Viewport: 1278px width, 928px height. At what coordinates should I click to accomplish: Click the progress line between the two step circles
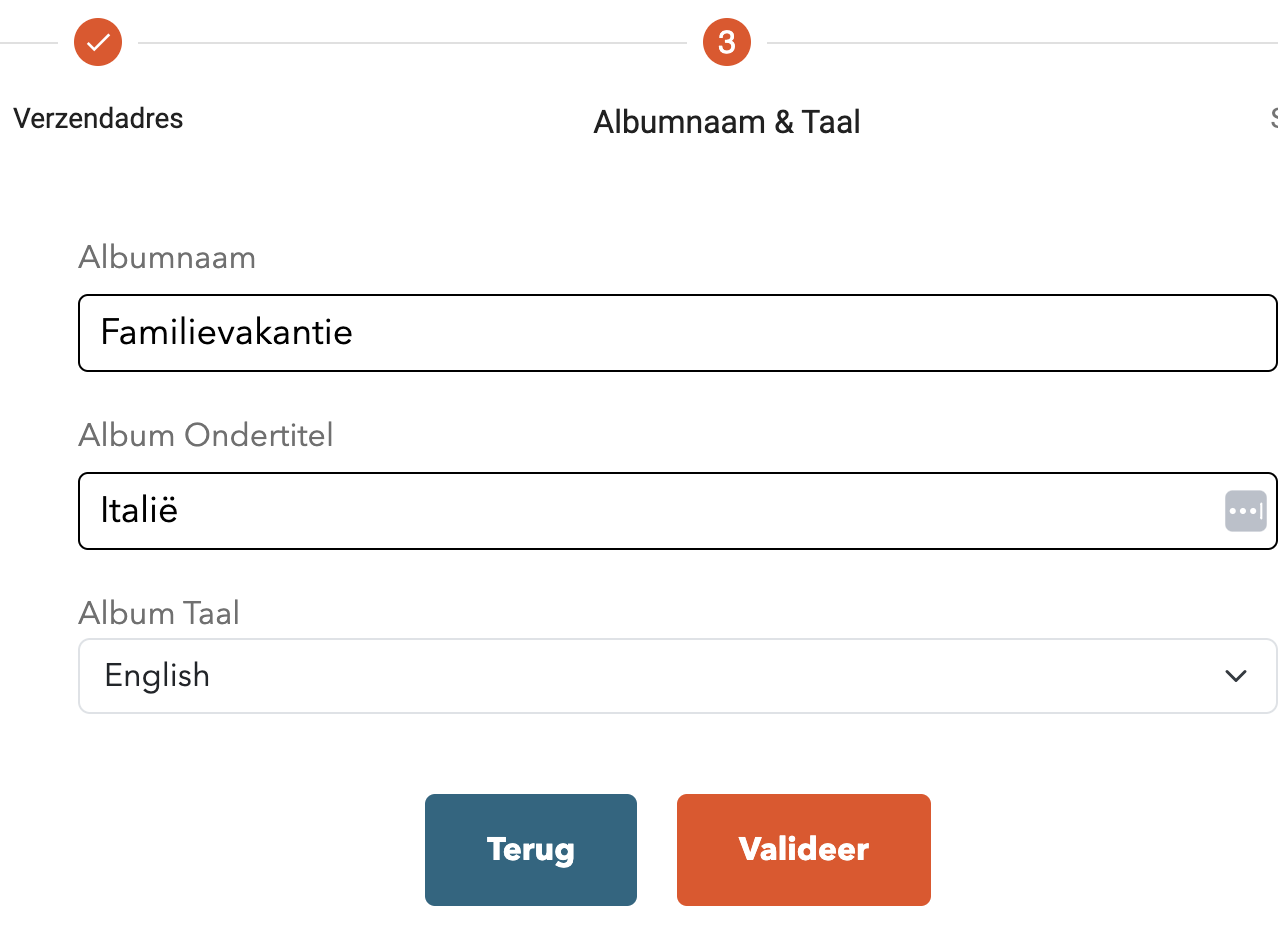[x=412, y=43]
